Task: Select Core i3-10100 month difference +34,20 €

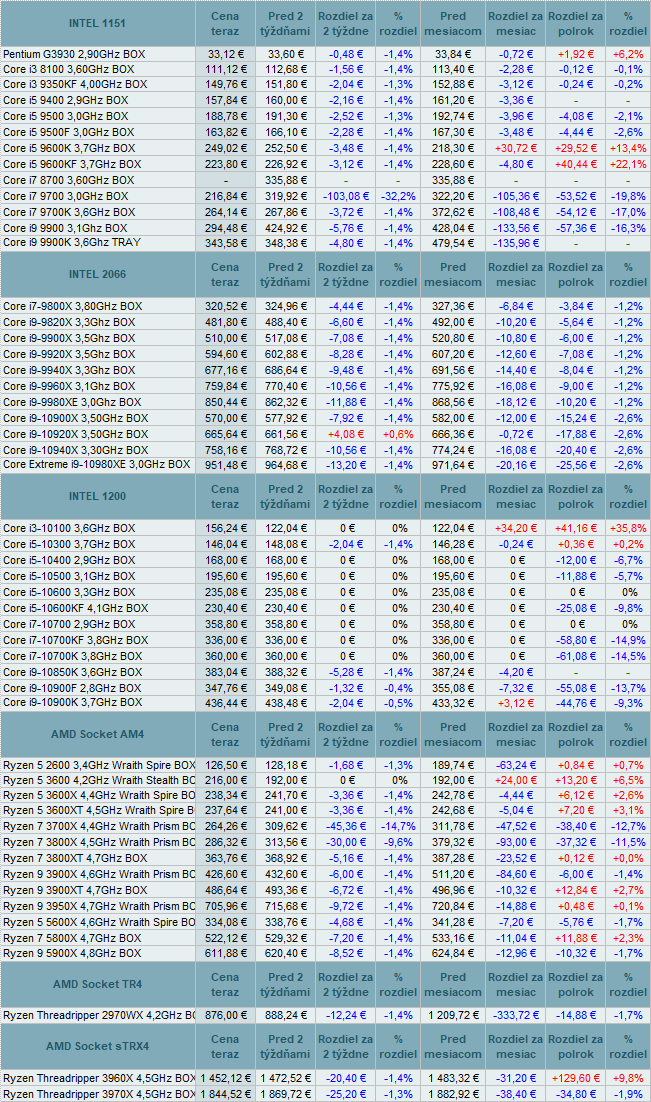Action: point(516,529)
